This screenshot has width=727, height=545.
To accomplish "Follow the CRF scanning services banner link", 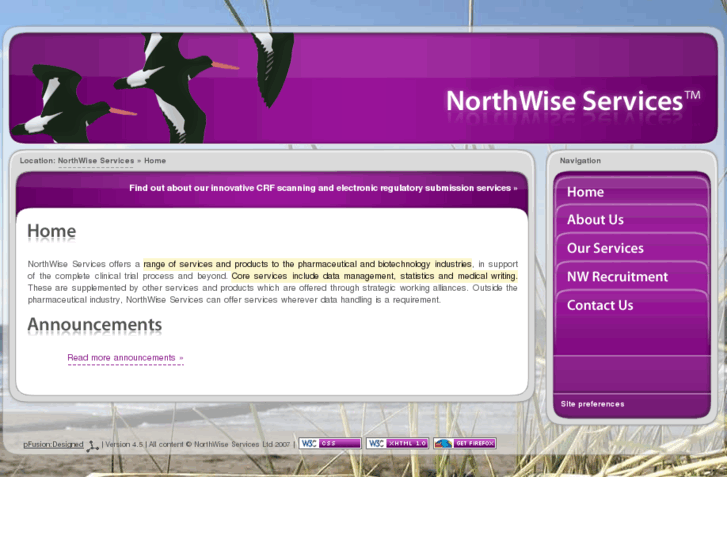I will coord(323,188).
